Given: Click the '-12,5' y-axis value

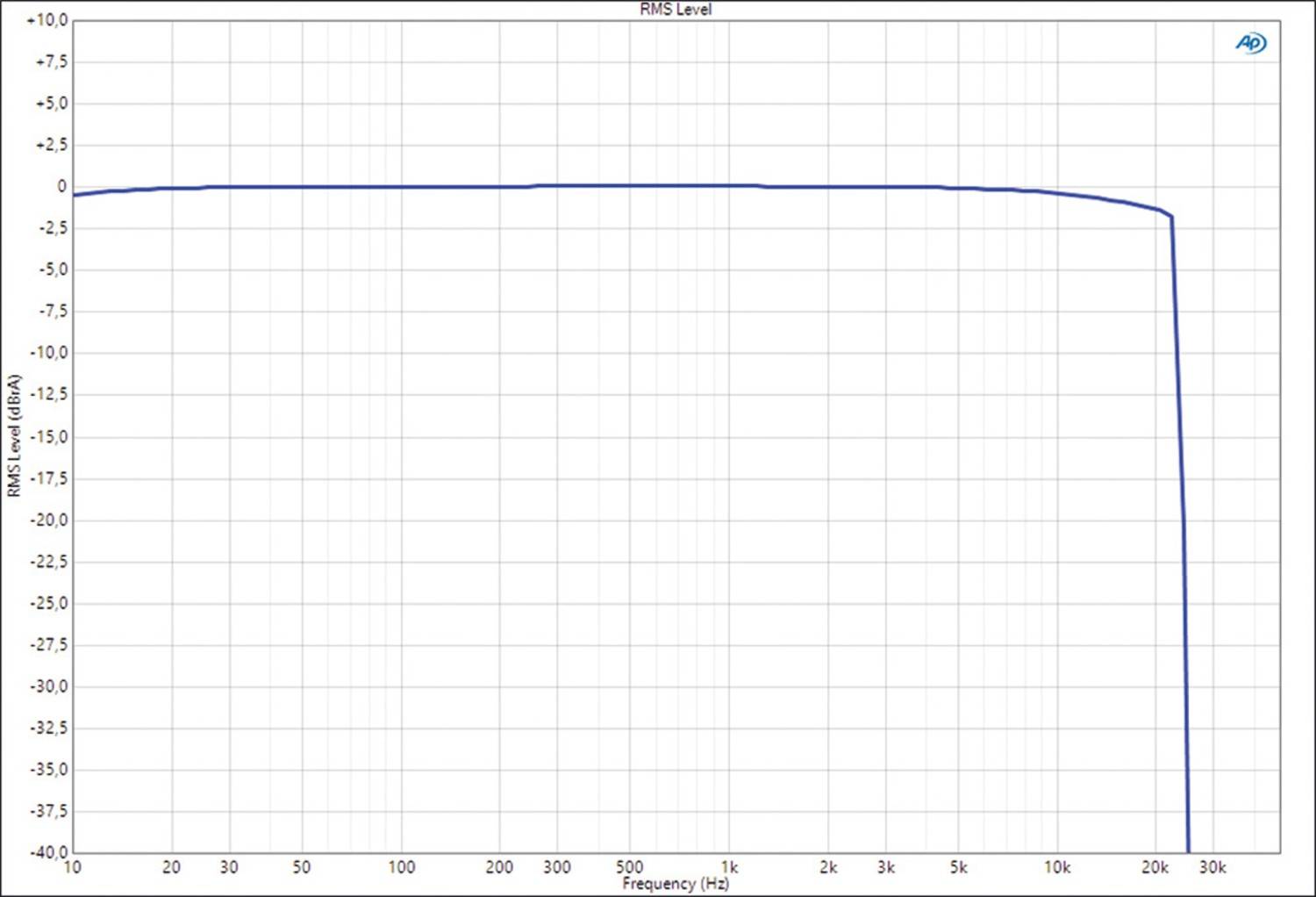Looking at the screenshot, I should 48,394.
